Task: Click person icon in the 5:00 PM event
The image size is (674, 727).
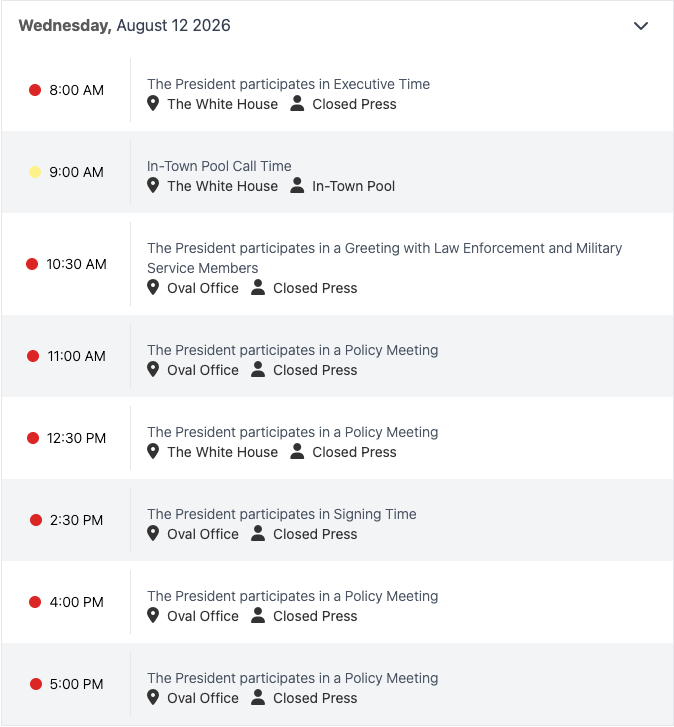Action: (258, 698)
